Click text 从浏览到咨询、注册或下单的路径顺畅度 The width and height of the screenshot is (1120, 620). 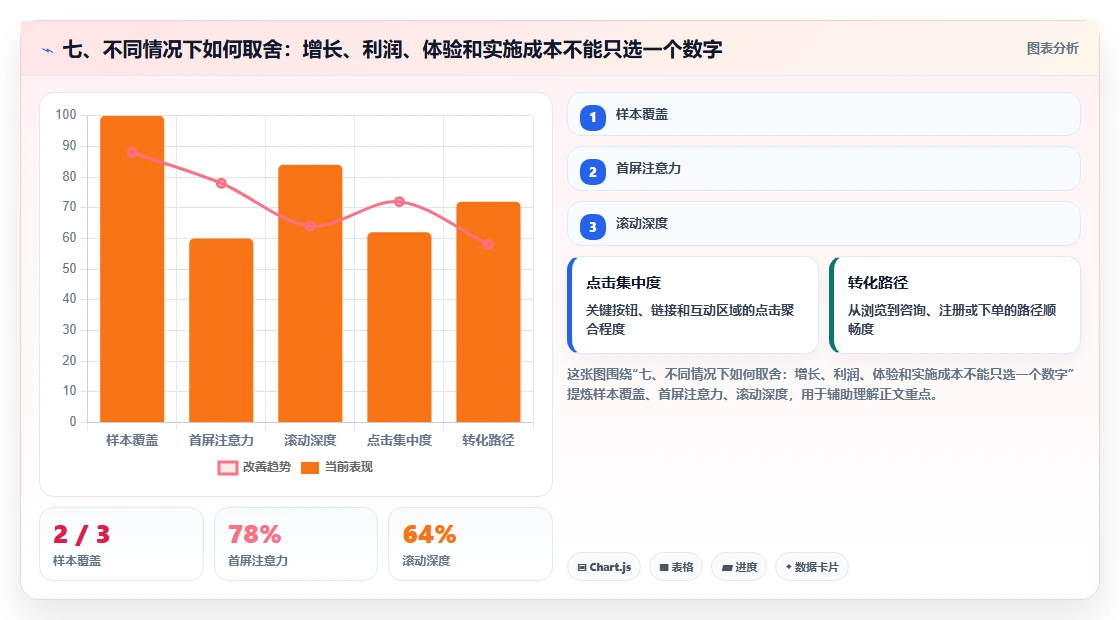(951, 320)
